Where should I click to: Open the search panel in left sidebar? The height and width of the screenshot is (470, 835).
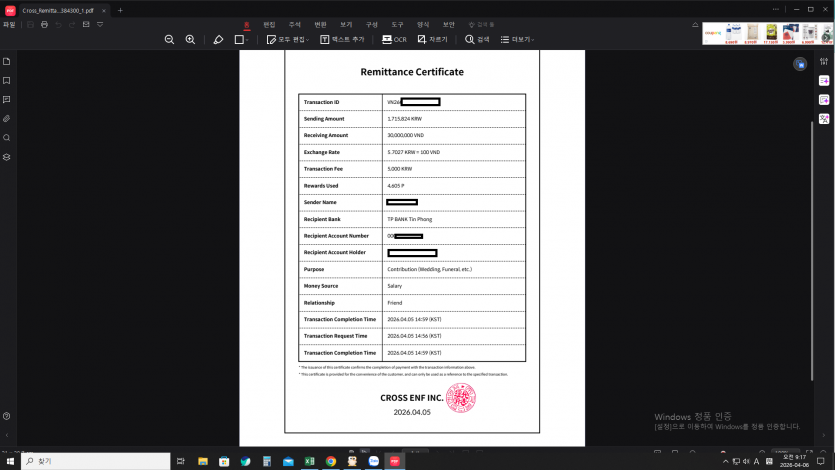[7, 138]
